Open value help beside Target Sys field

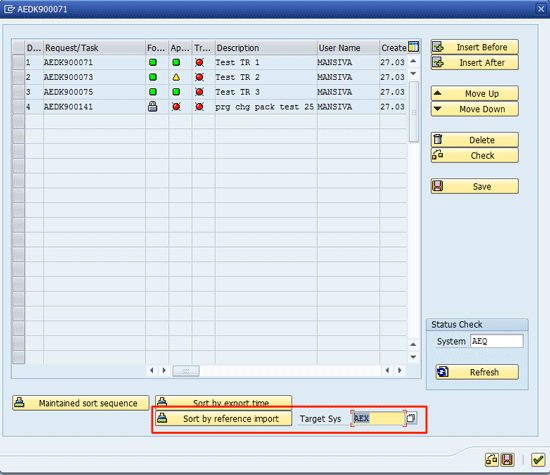tap(411, 418)
